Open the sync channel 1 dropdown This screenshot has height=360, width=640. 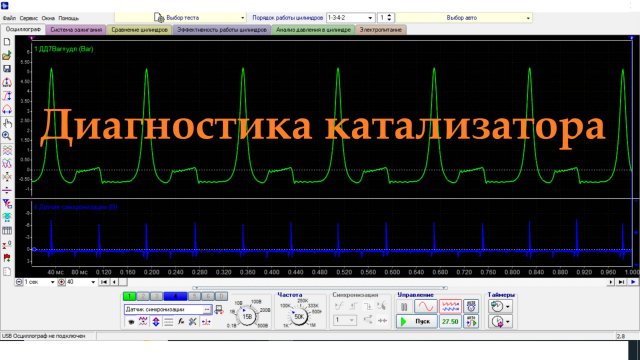pyautogui.click(x=345, y=320)
